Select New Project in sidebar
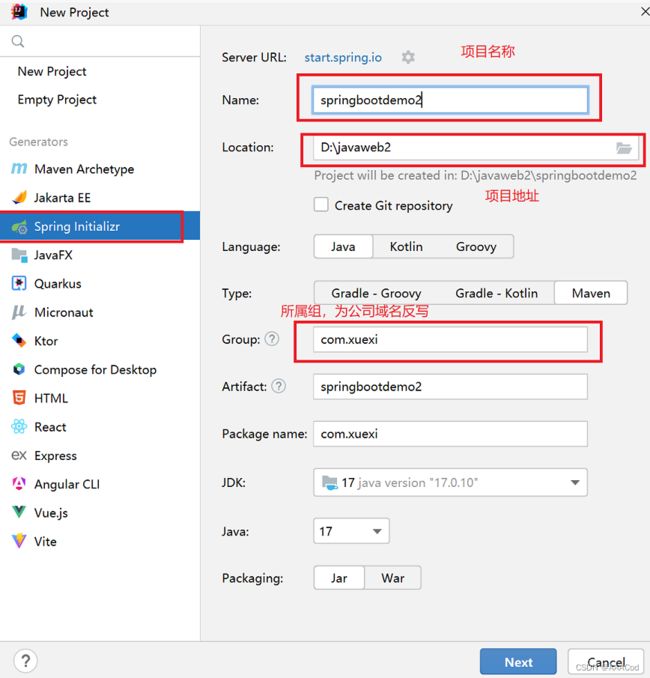Image resolution: width=650 pixels, height=678 pixels. pos(52,71)
